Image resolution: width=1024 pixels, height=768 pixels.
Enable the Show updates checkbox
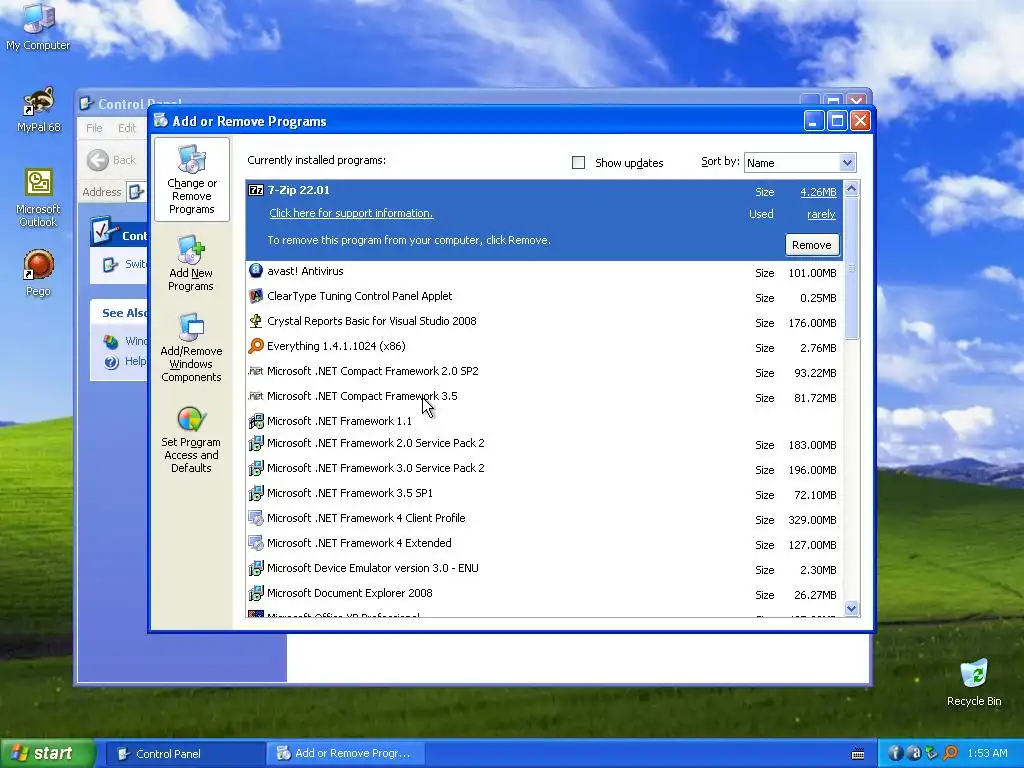tap(579, 163)
